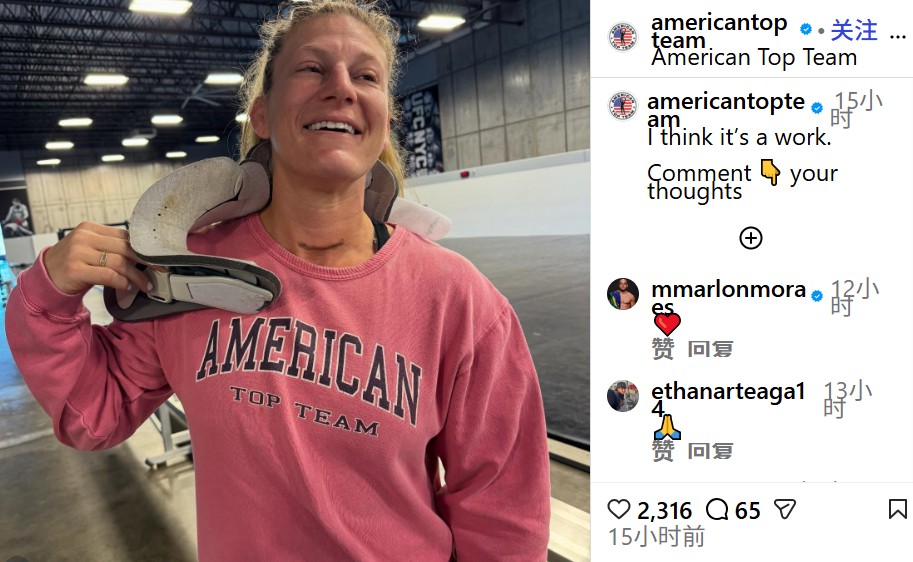The height and width of the screenshot is (562, 913).
Task: Open the American Top Team location link
Action: tap(754, 57)
